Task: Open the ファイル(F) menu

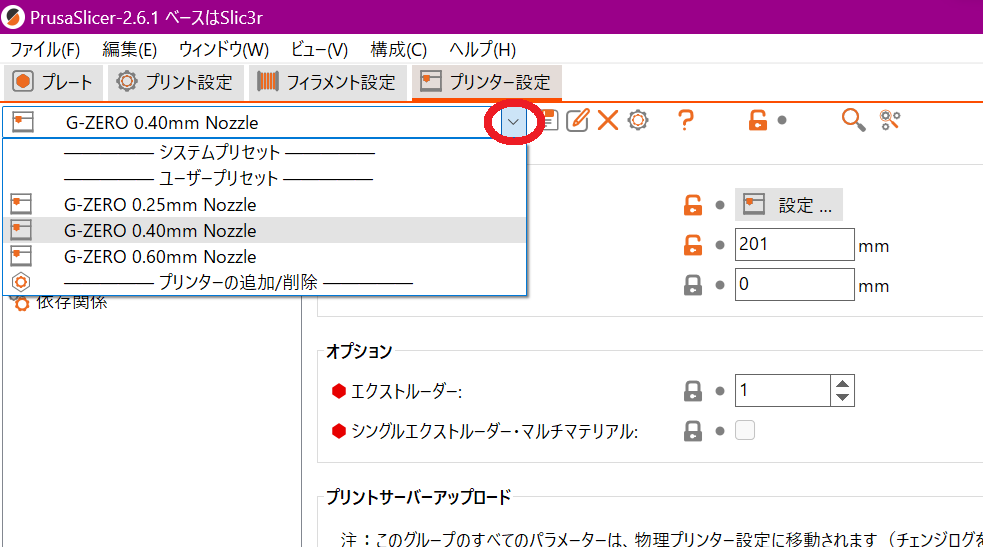Action: tap(45, 49)
